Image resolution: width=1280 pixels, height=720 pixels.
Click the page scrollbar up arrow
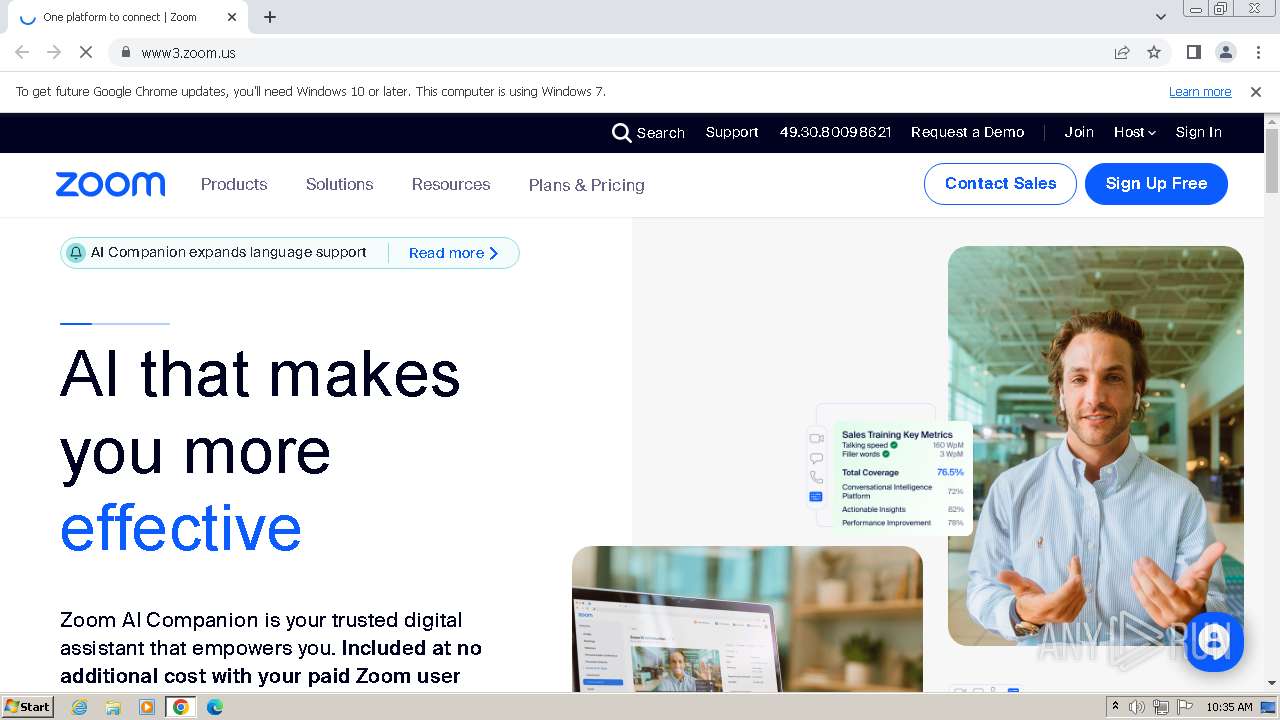[x=1272, y=121]
